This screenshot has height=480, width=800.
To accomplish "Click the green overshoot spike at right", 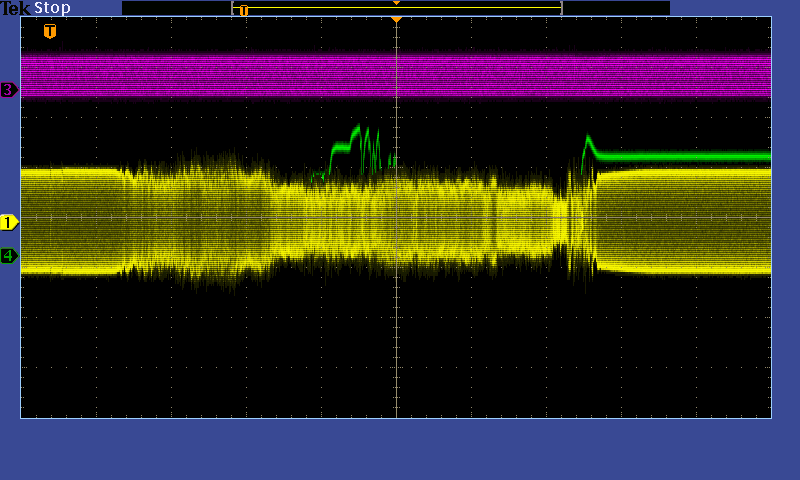I will coord(588,140).
